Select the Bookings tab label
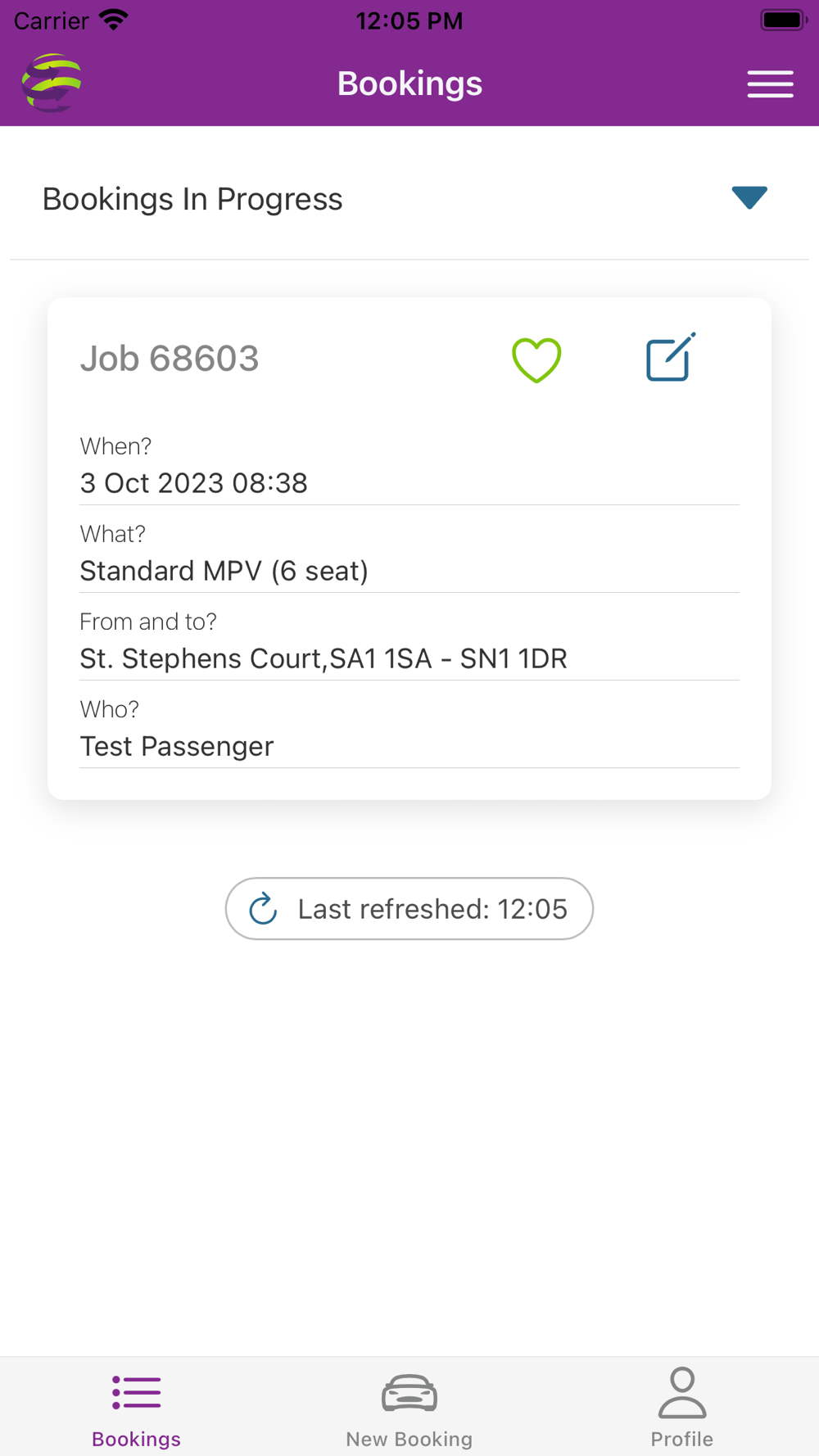This screenshot has width=819, height=1456. [136, 1439]
